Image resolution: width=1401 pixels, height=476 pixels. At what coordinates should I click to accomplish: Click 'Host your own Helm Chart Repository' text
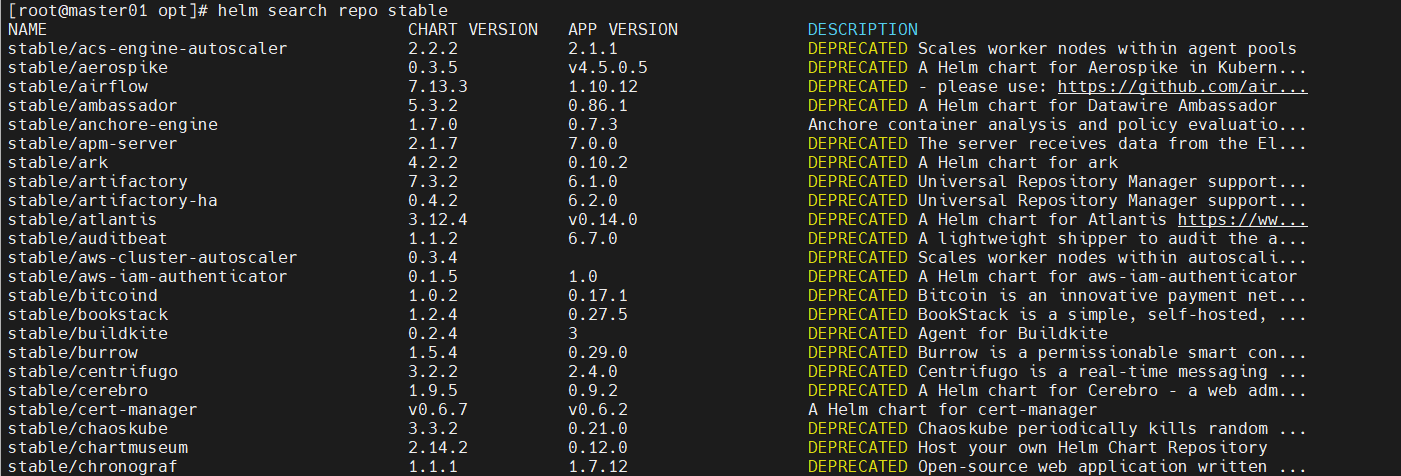1093,447
